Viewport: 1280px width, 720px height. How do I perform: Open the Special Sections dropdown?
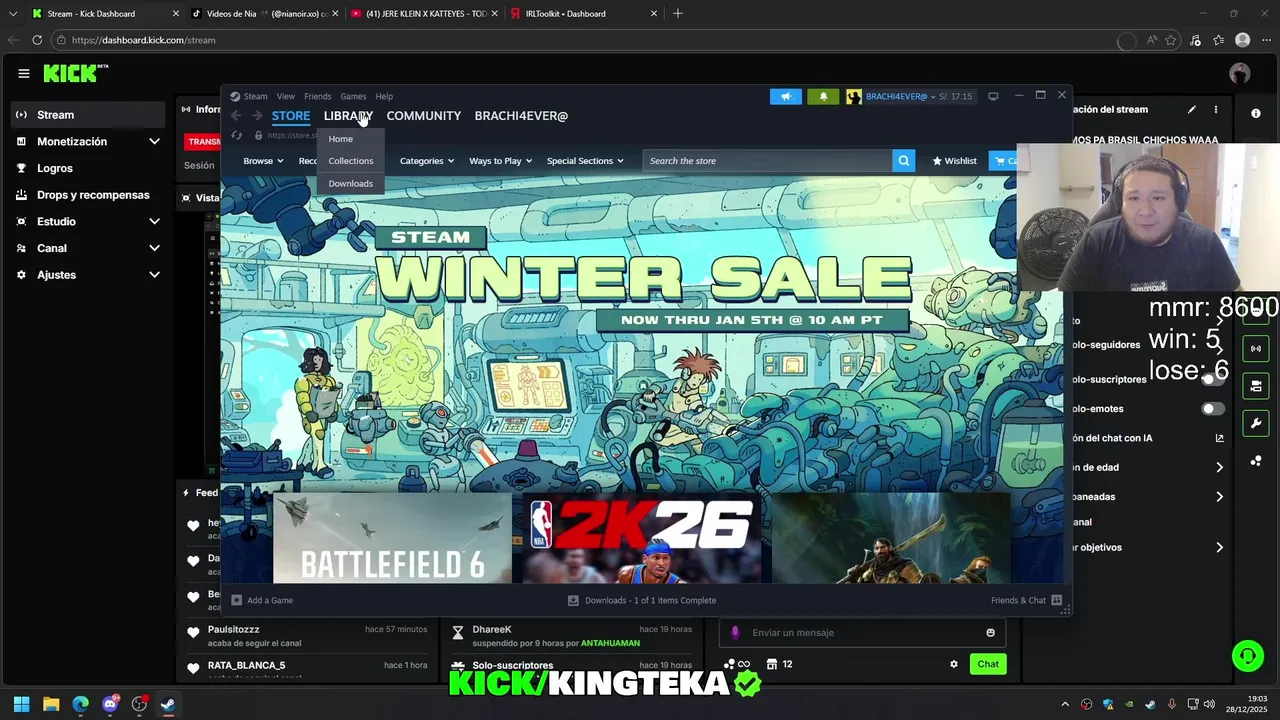click(585, 161)
